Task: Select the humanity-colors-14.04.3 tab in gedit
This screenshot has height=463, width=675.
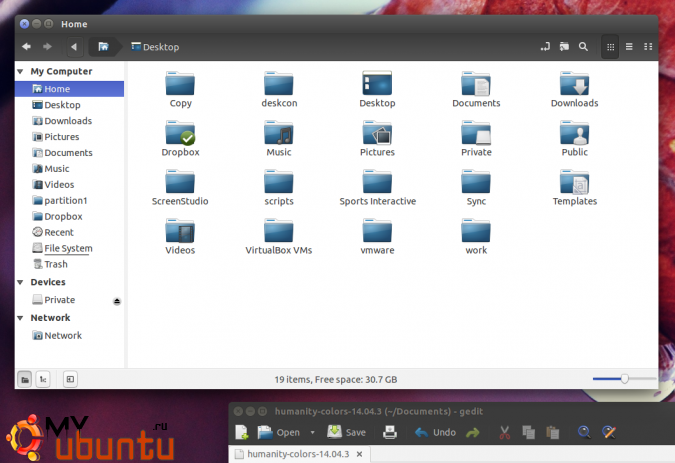Action: (298, 455)
